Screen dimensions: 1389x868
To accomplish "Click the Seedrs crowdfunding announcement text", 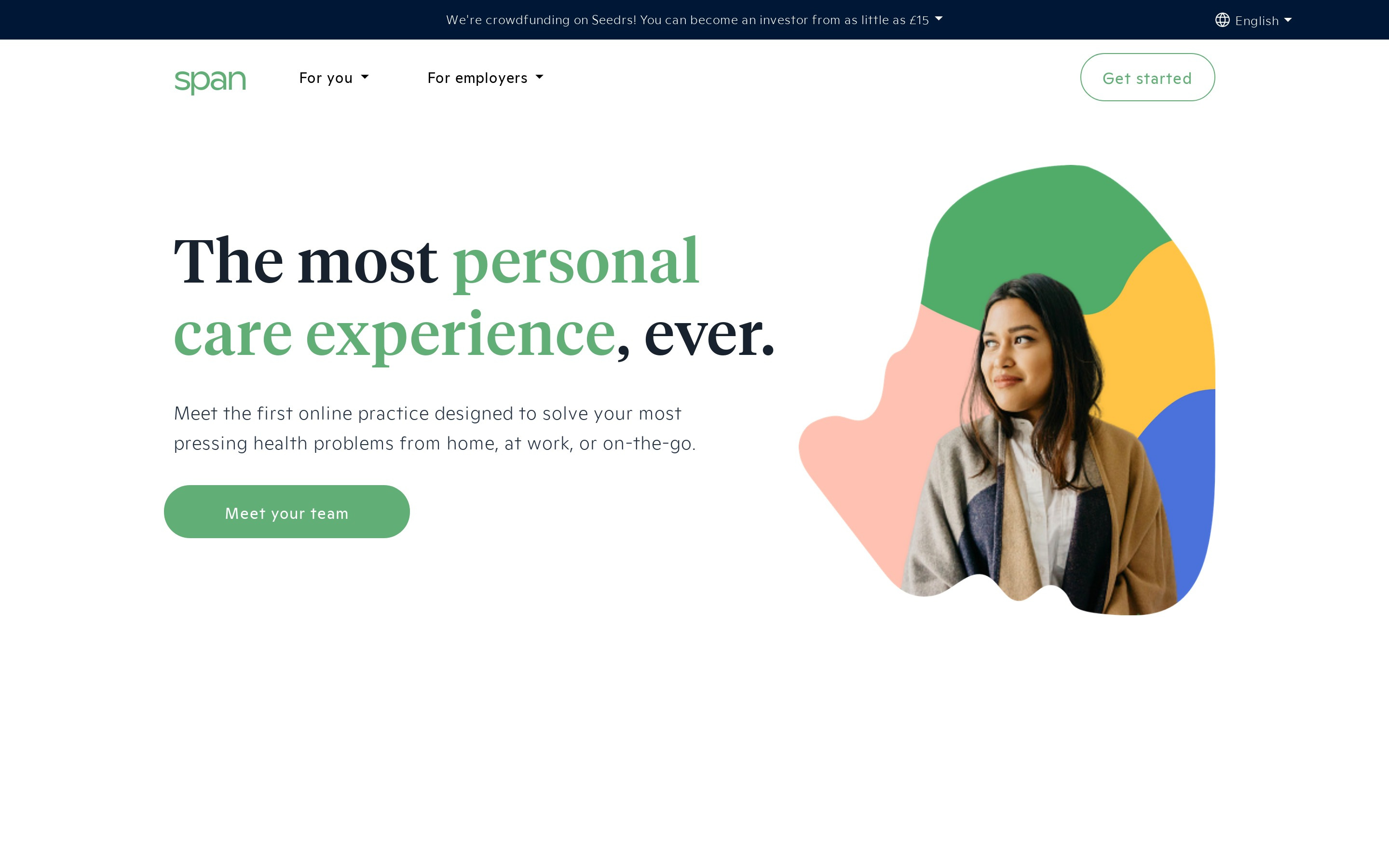I will pyautogui.click(x=687, y=20).
